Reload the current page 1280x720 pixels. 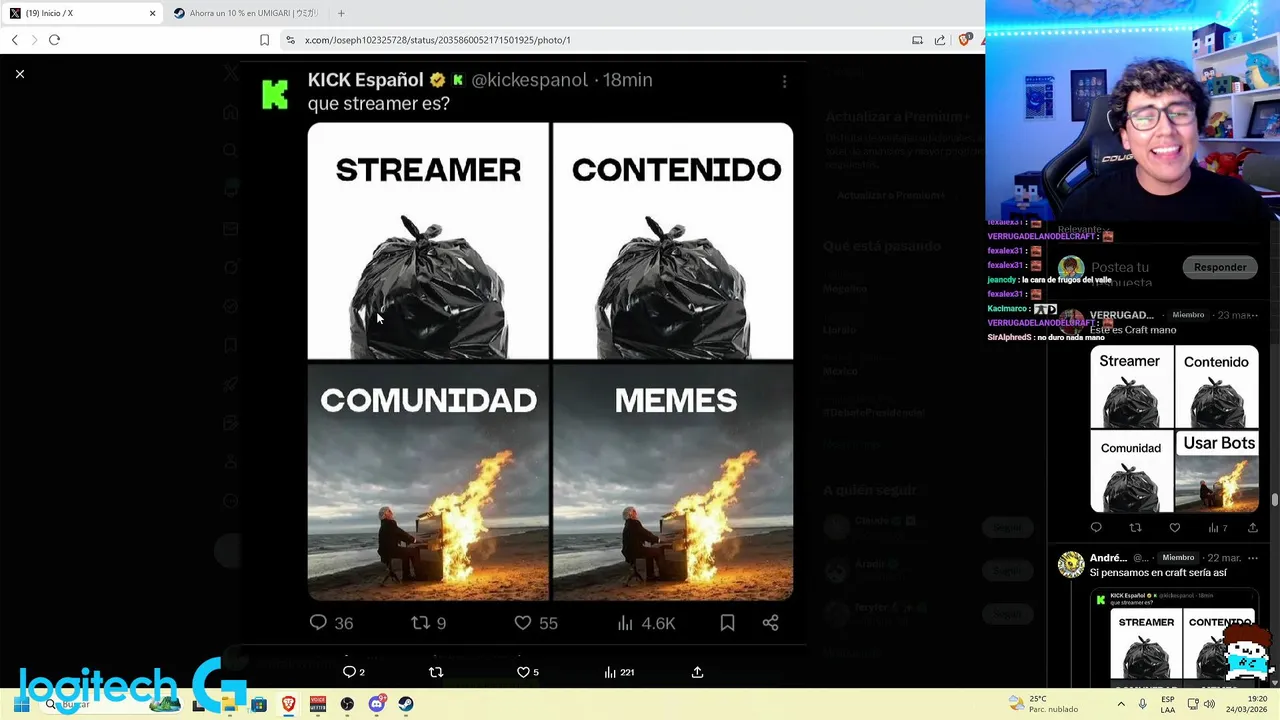pyautogui.click(x=54, y=40)
